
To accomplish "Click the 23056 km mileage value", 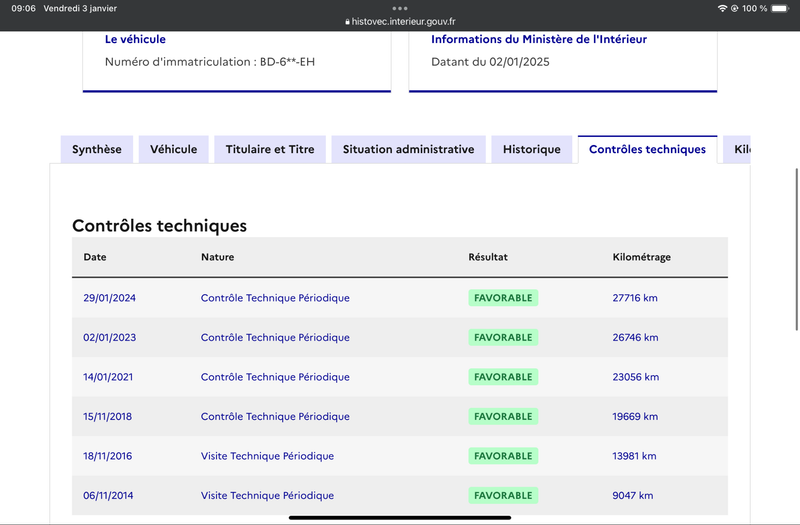I will tap(636, 377).
